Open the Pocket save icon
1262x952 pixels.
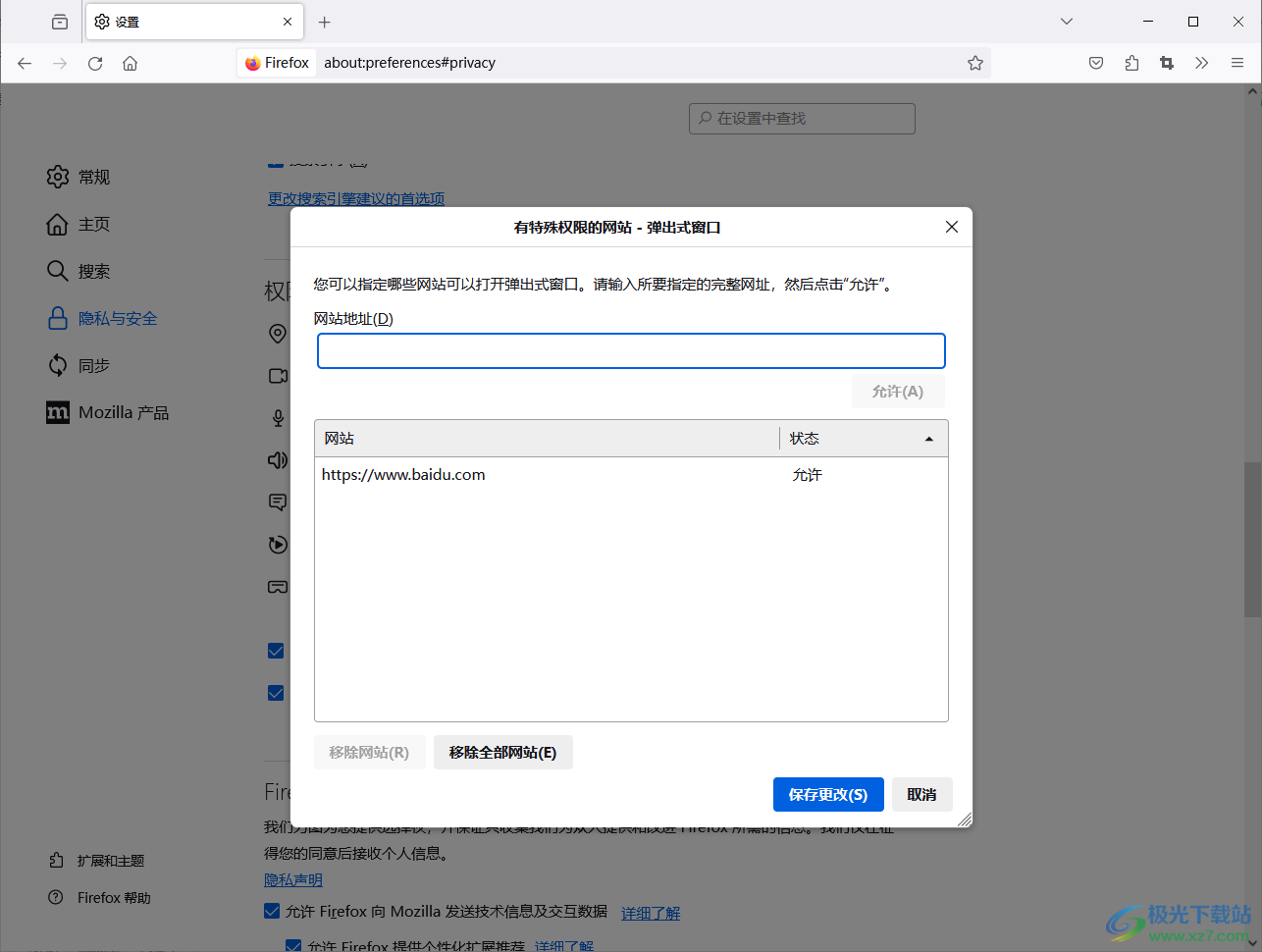[x=1096, y=63]
